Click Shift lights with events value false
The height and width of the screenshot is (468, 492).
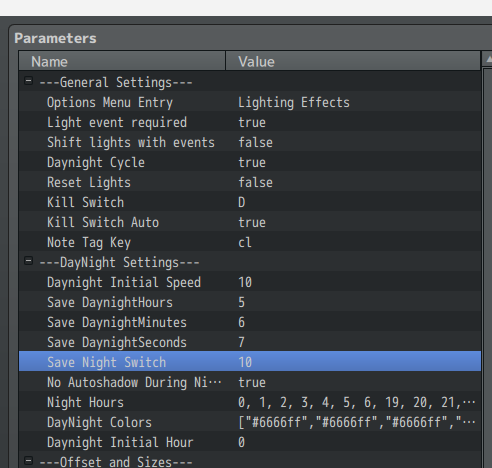click(255, 142)
